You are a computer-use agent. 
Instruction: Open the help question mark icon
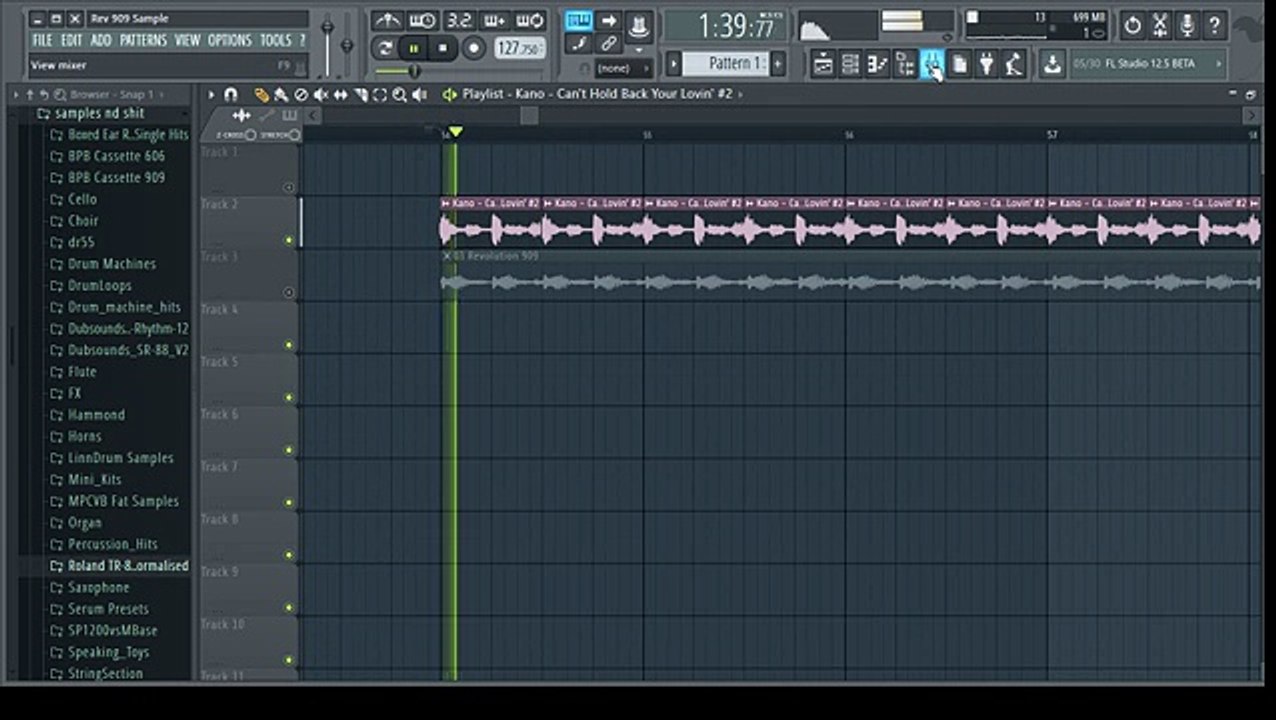coord(1214,25)
